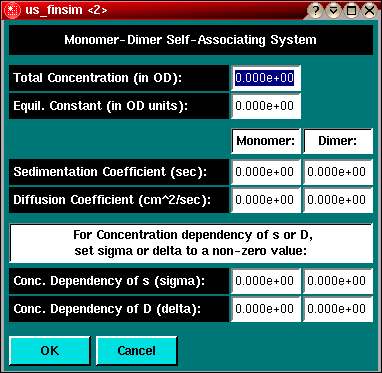Click the 'Diffusion Coefficient (cm^2/sec):' label

tap(119, 200)
